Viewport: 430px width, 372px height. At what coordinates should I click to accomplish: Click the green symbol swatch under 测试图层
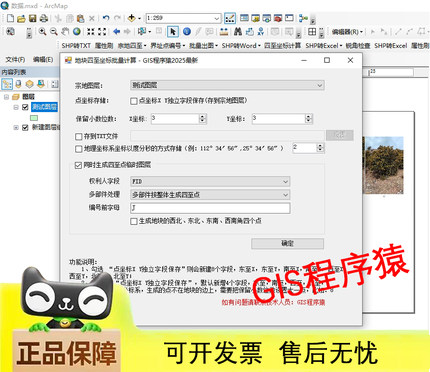point(34,118)
